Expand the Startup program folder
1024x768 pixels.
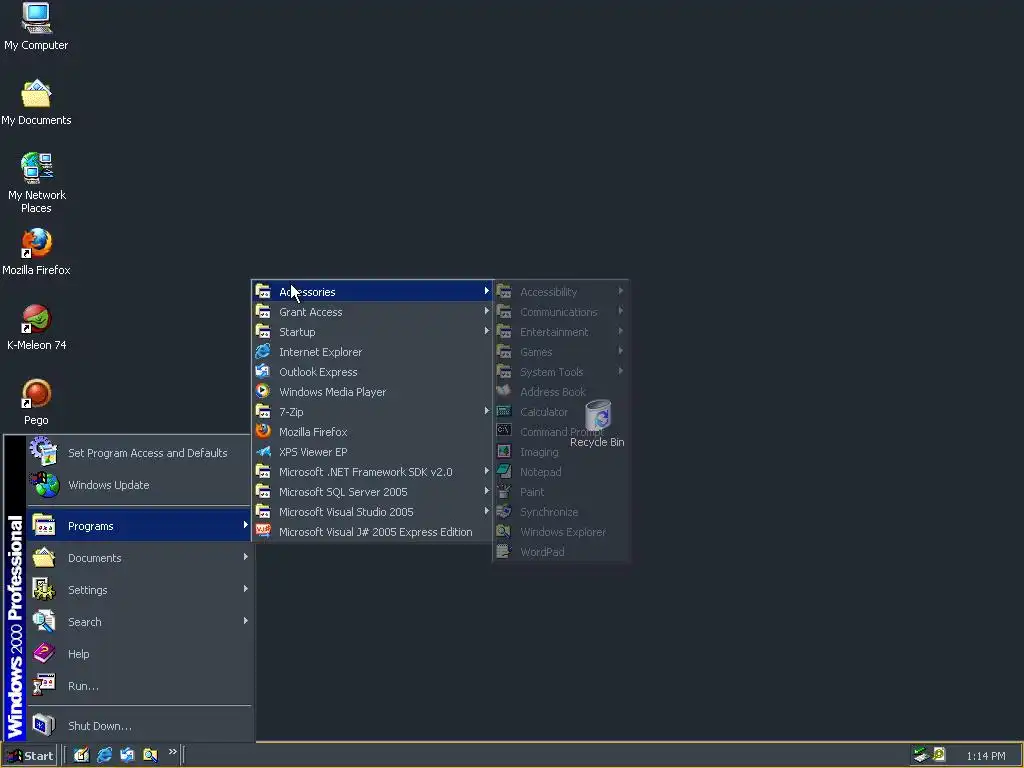pos(372,332)
